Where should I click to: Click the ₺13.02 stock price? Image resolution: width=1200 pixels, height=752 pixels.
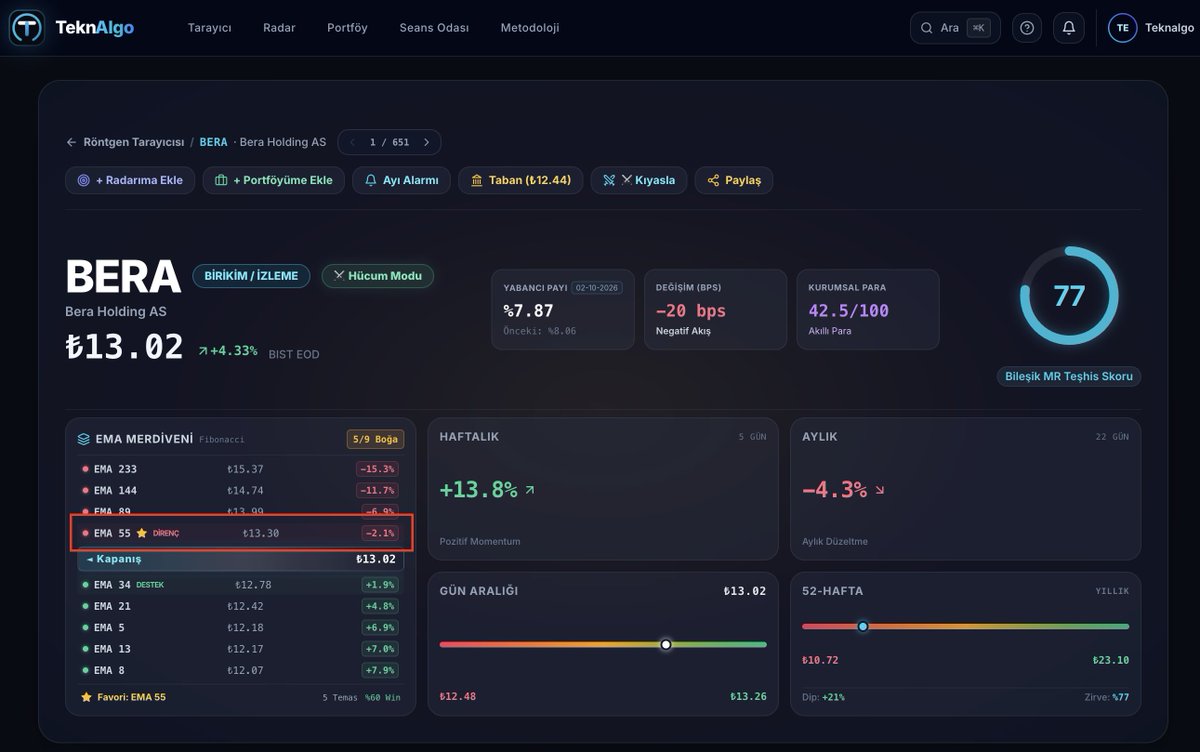125,347
